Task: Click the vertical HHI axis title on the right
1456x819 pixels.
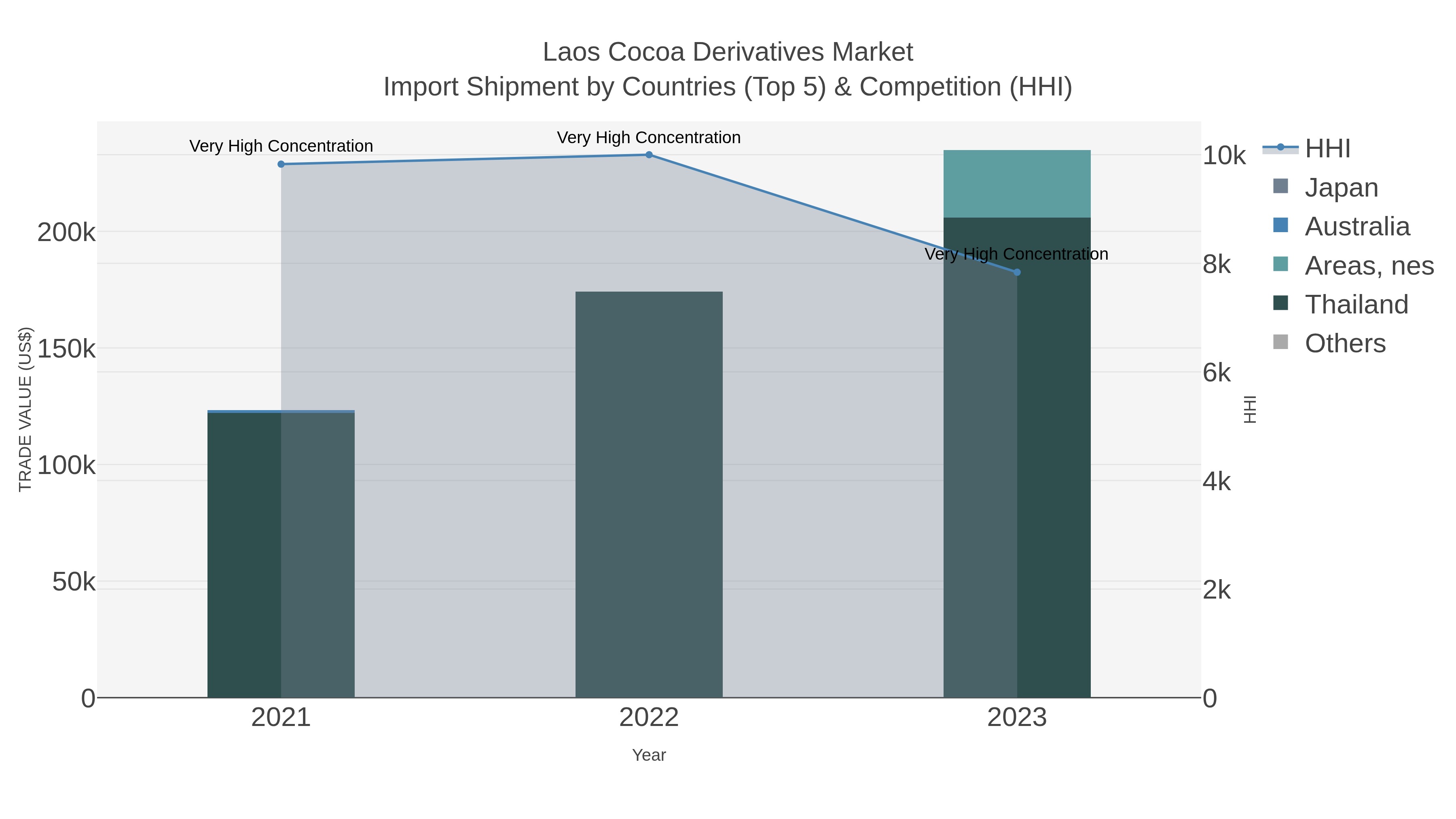Action: [x=1250, y=409]
